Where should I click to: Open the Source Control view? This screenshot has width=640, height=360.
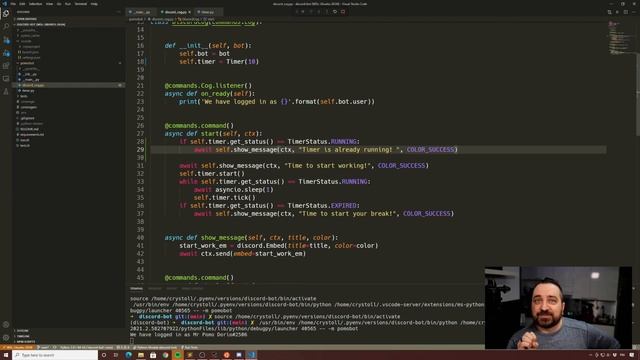pos(6,40)
